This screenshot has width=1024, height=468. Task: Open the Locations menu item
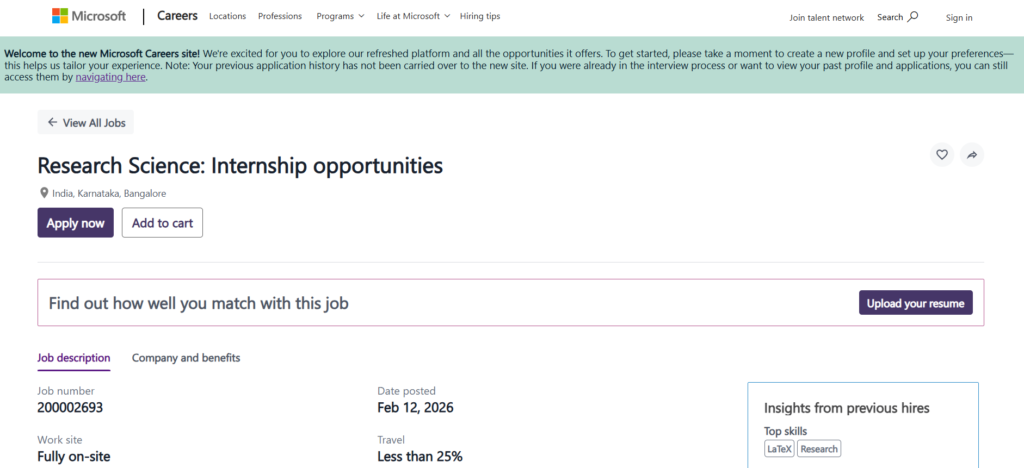(227, 17)
